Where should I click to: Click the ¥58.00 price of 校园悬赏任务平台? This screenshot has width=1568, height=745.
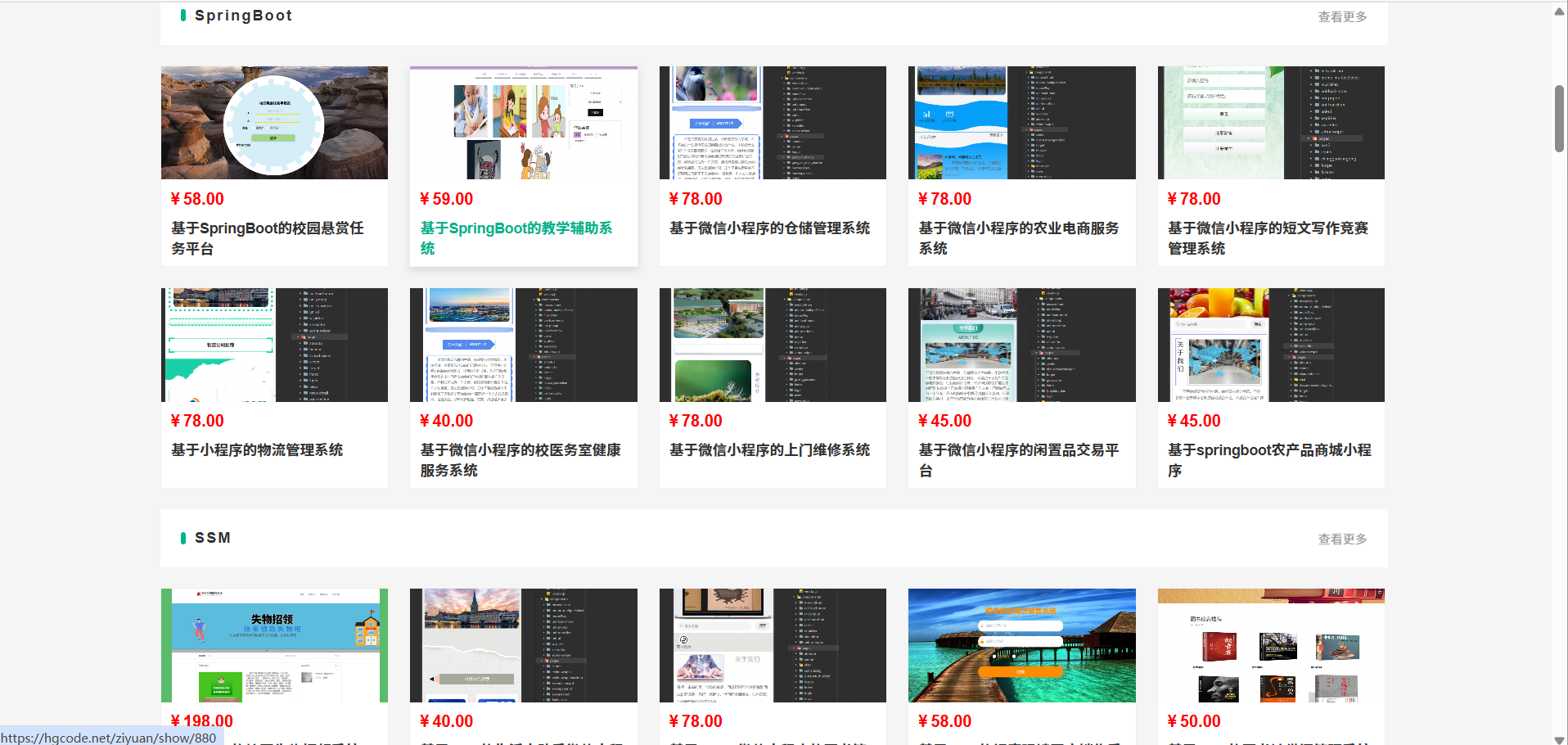click(x=197, y=199)
